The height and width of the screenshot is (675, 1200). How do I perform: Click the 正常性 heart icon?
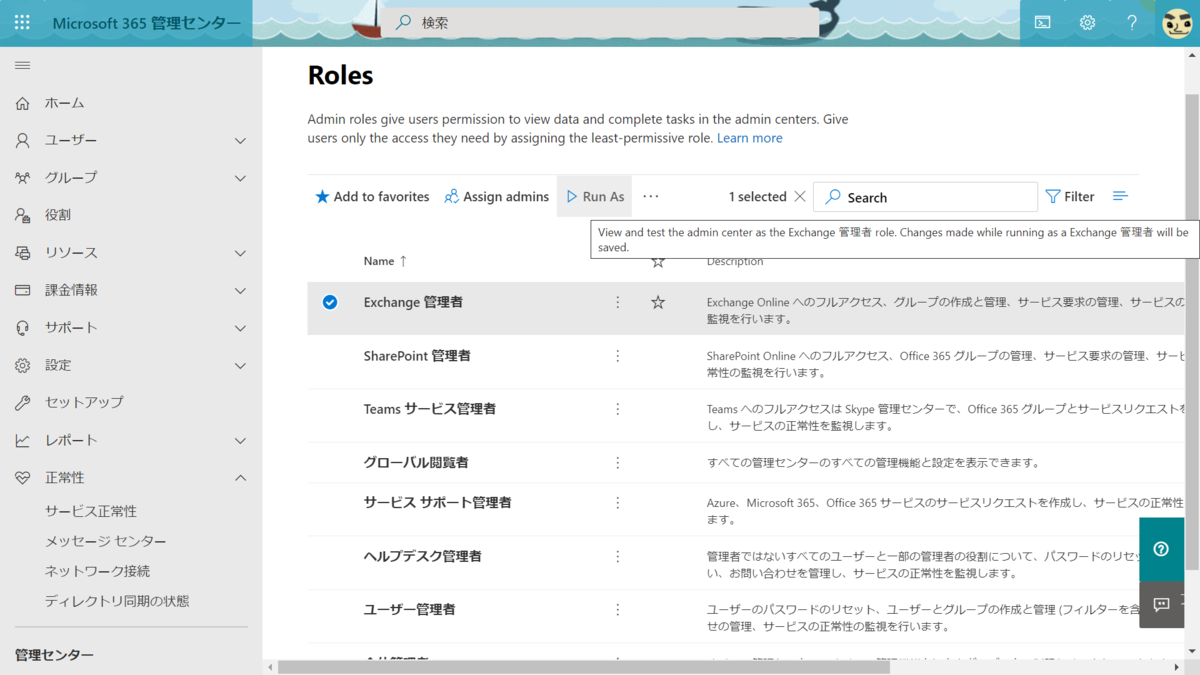[x=22, y=478]
